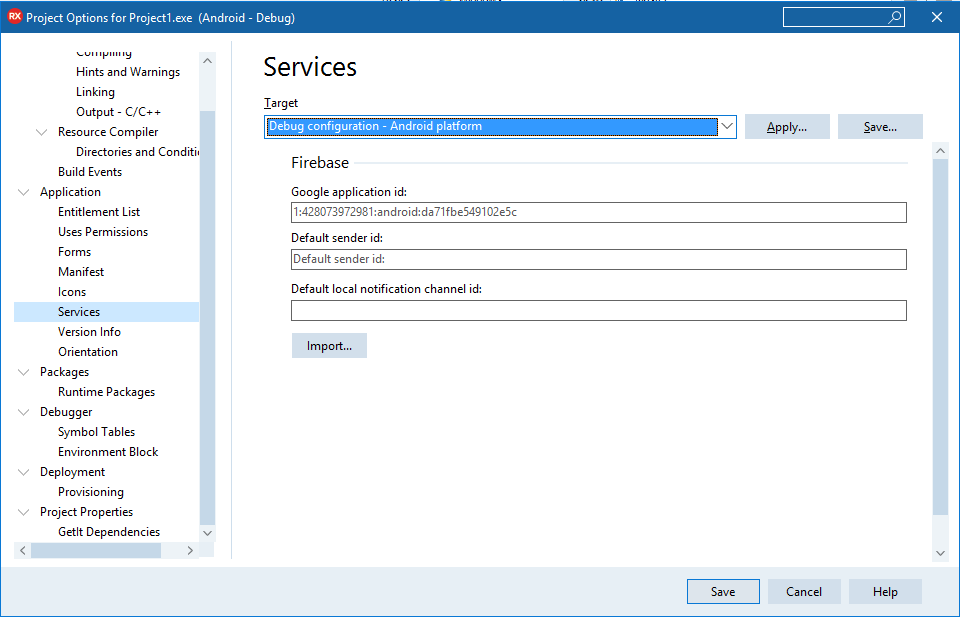The image size is (960, 617).
Task: Click the tree vertical scrollbar up arrow
Action: (x=208, y=61)
